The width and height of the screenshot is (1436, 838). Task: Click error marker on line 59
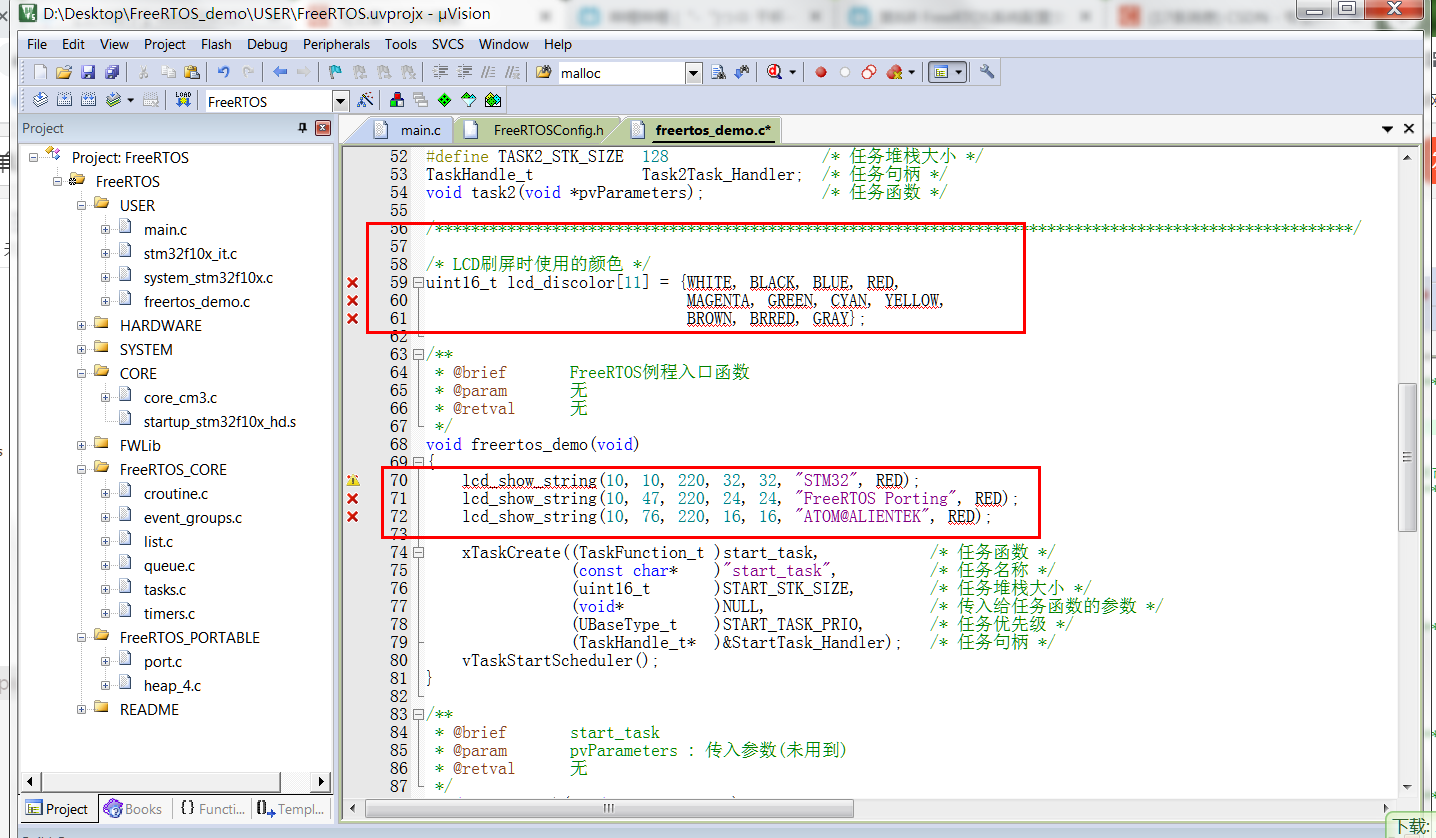(x=352, y=283)
